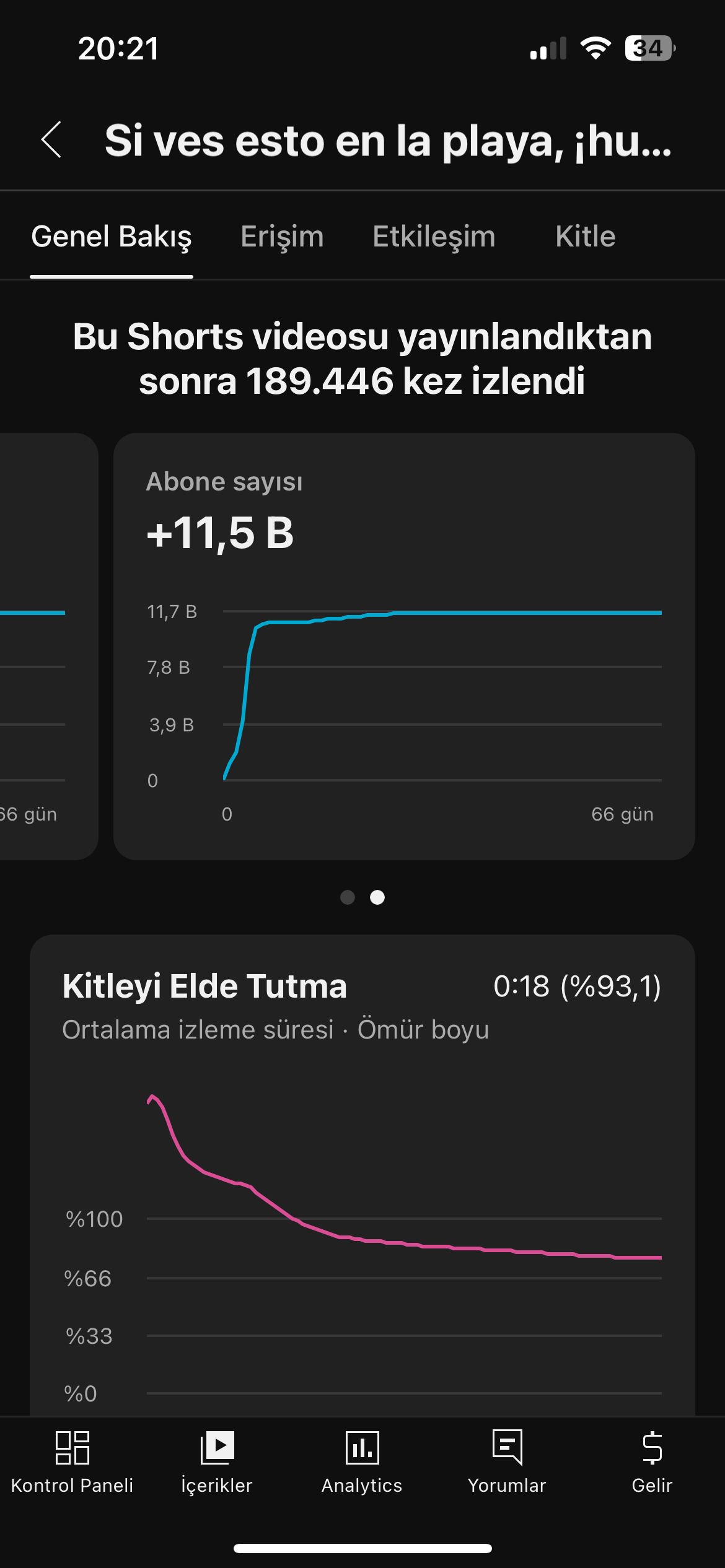Tap the partially visible left chart card

(48, 646)
